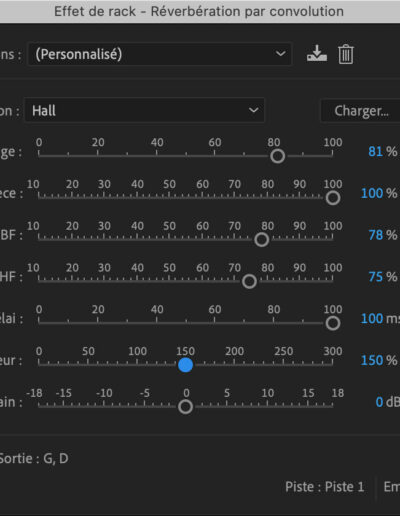This screenshot has width=400, height=516.
Task: Click the Charger... button
Action: pos(361,111)
